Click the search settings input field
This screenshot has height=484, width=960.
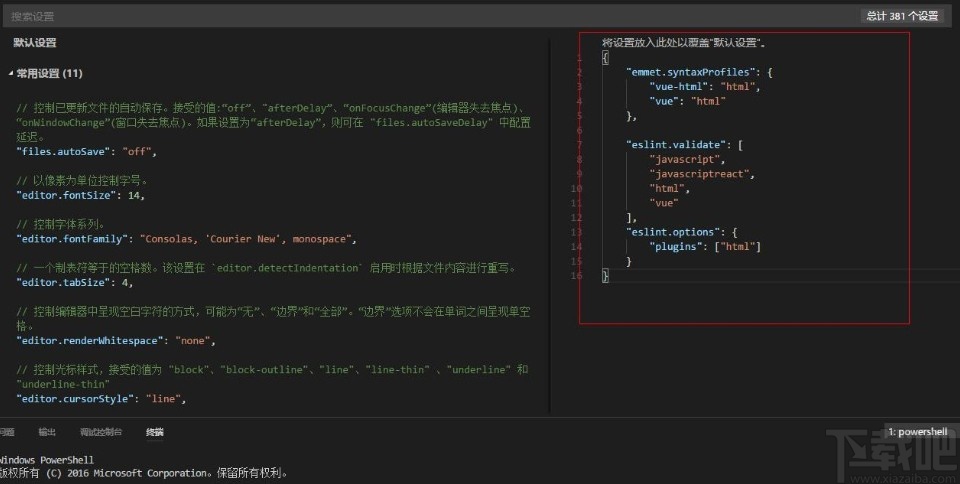pos(400,16)
